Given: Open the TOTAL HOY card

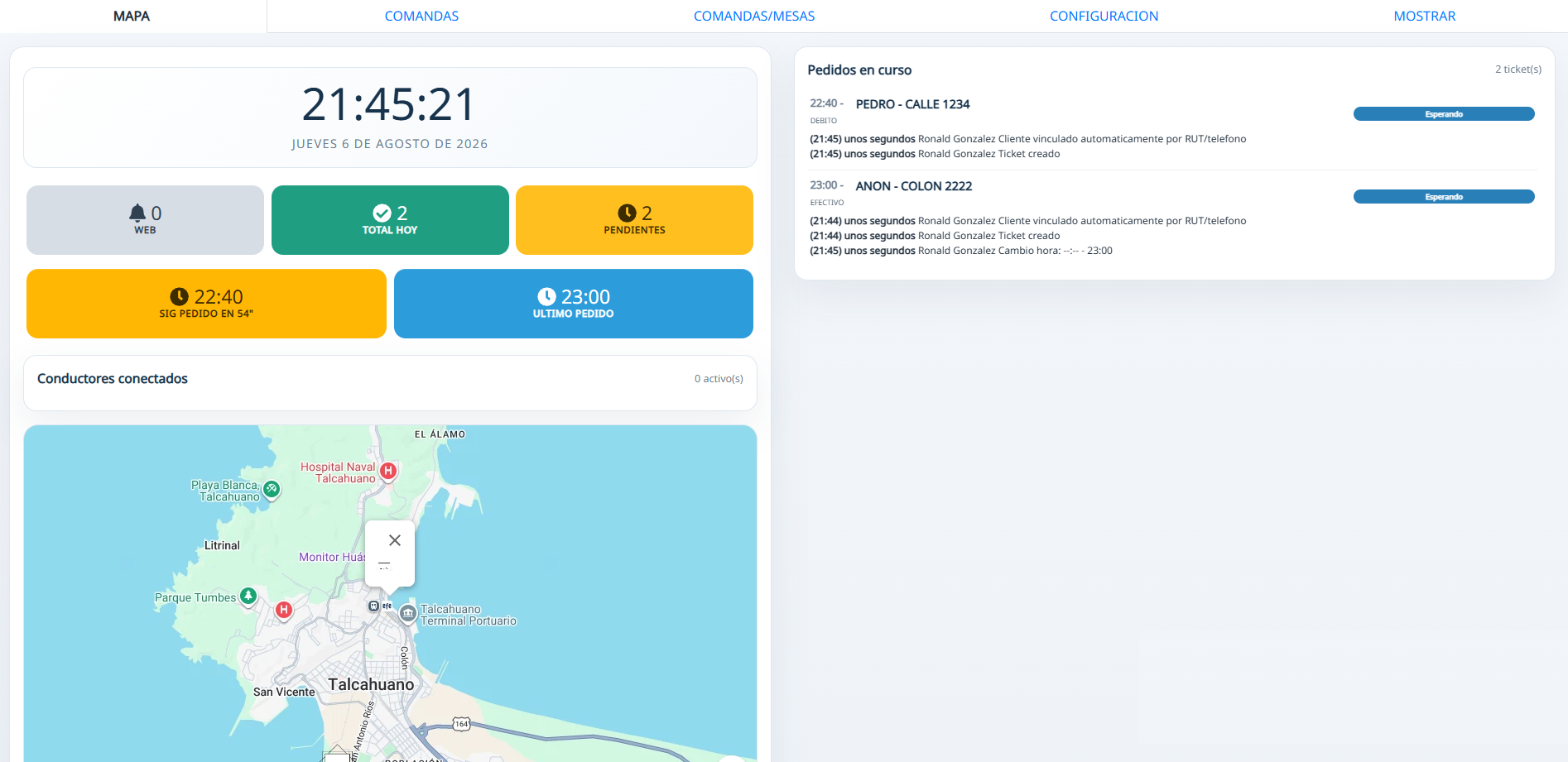Looking at the screenshot, I should (390, 220).
